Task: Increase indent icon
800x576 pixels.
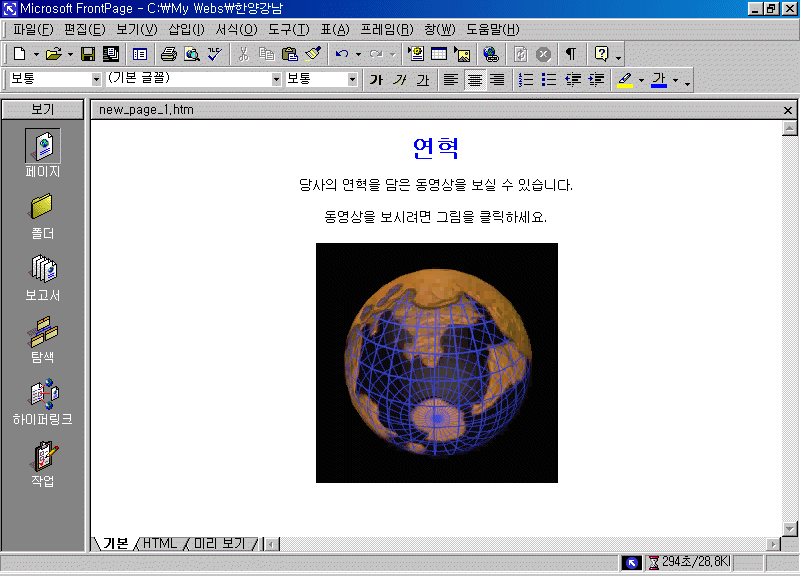Action: [x=596, y=80]
